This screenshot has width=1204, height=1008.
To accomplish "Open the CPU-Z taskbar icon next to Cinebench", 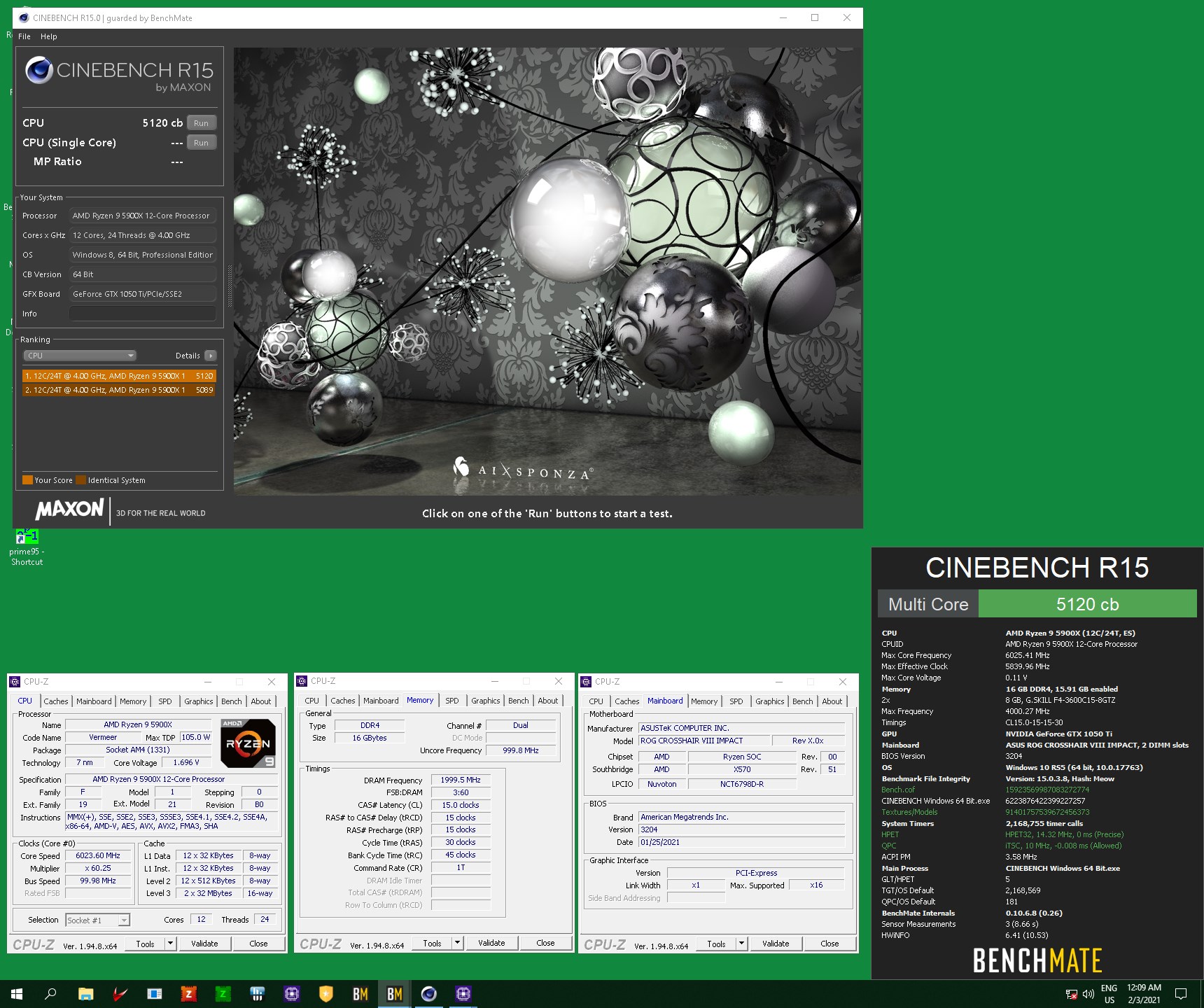I will coord(463,994).
